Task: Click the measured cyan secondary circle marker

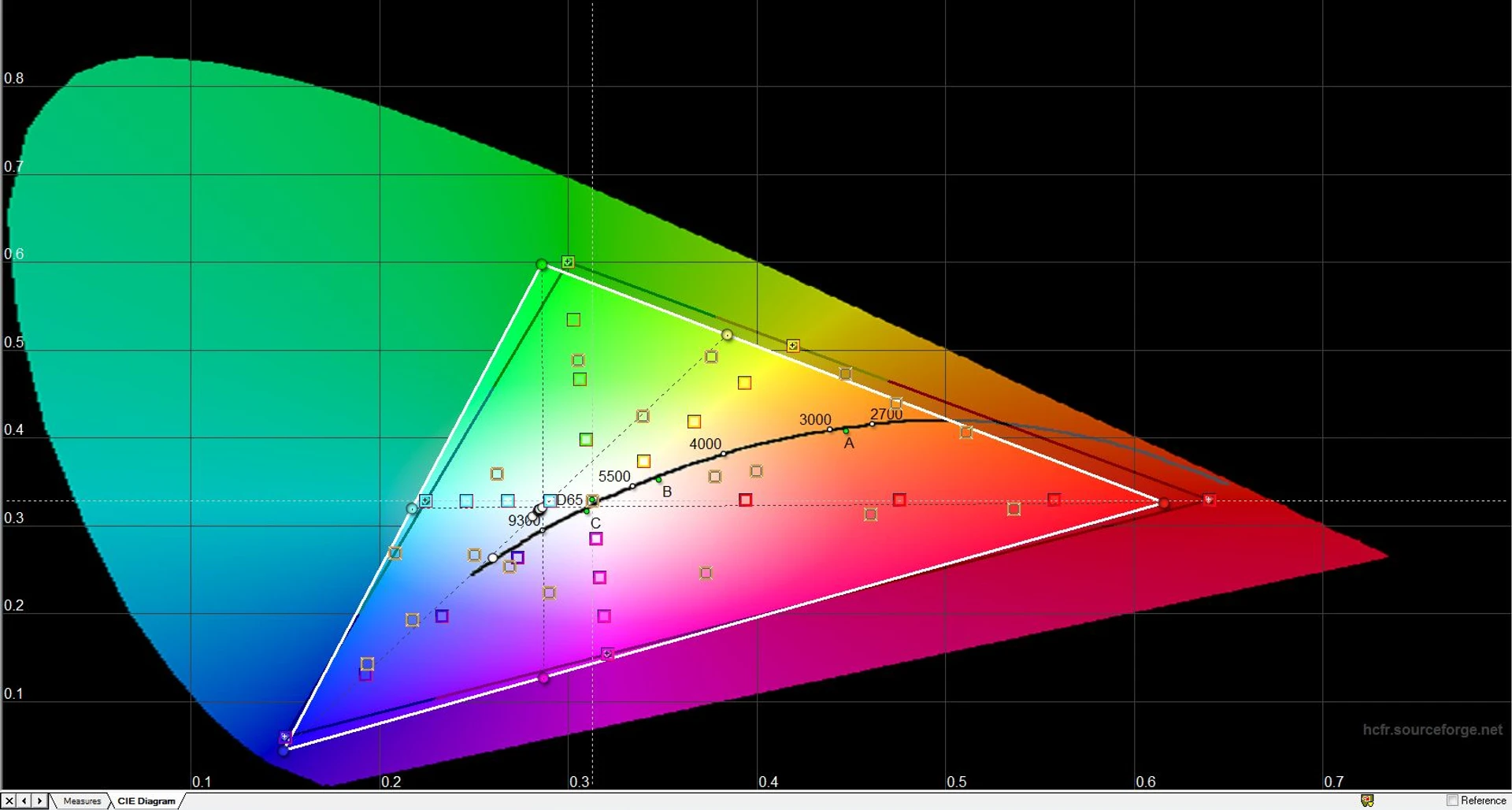Action: (x=412, y=509)
